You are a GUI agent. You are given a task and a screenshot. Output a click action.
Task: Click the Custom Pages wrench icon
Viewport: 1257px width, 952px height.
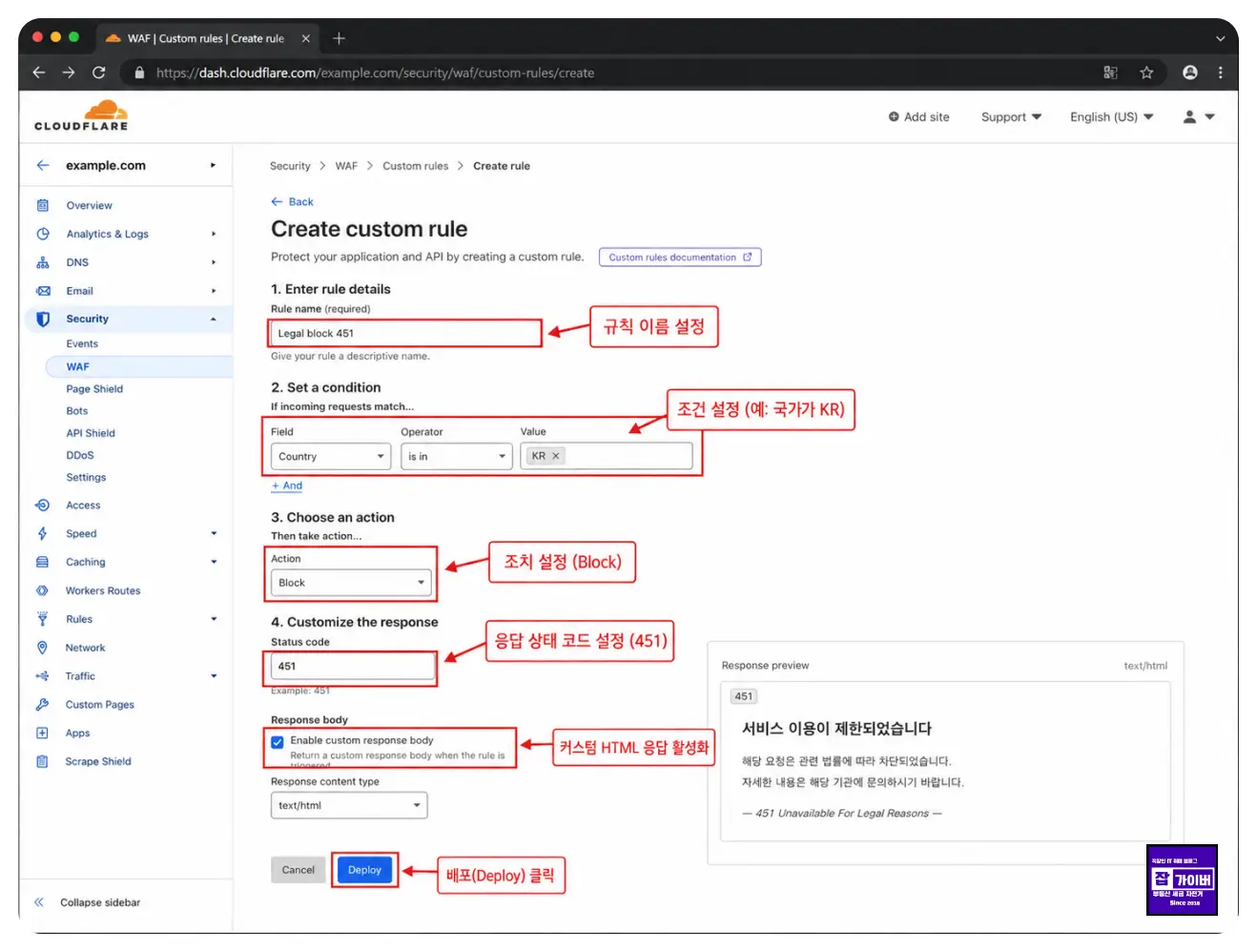point(42,705)
